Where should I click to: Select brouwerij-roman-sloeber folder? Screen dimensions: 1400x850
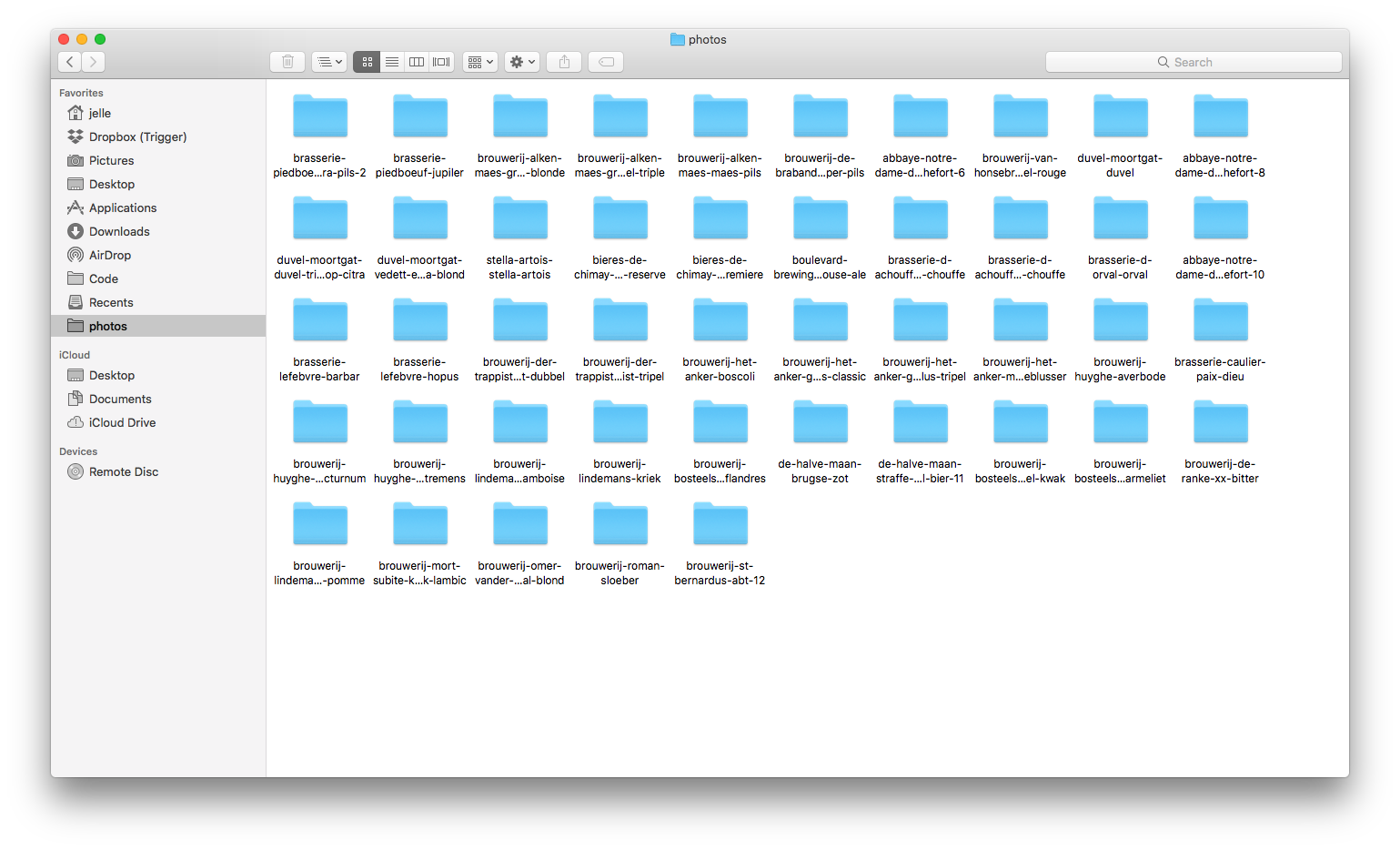click(x=619, y=525)
